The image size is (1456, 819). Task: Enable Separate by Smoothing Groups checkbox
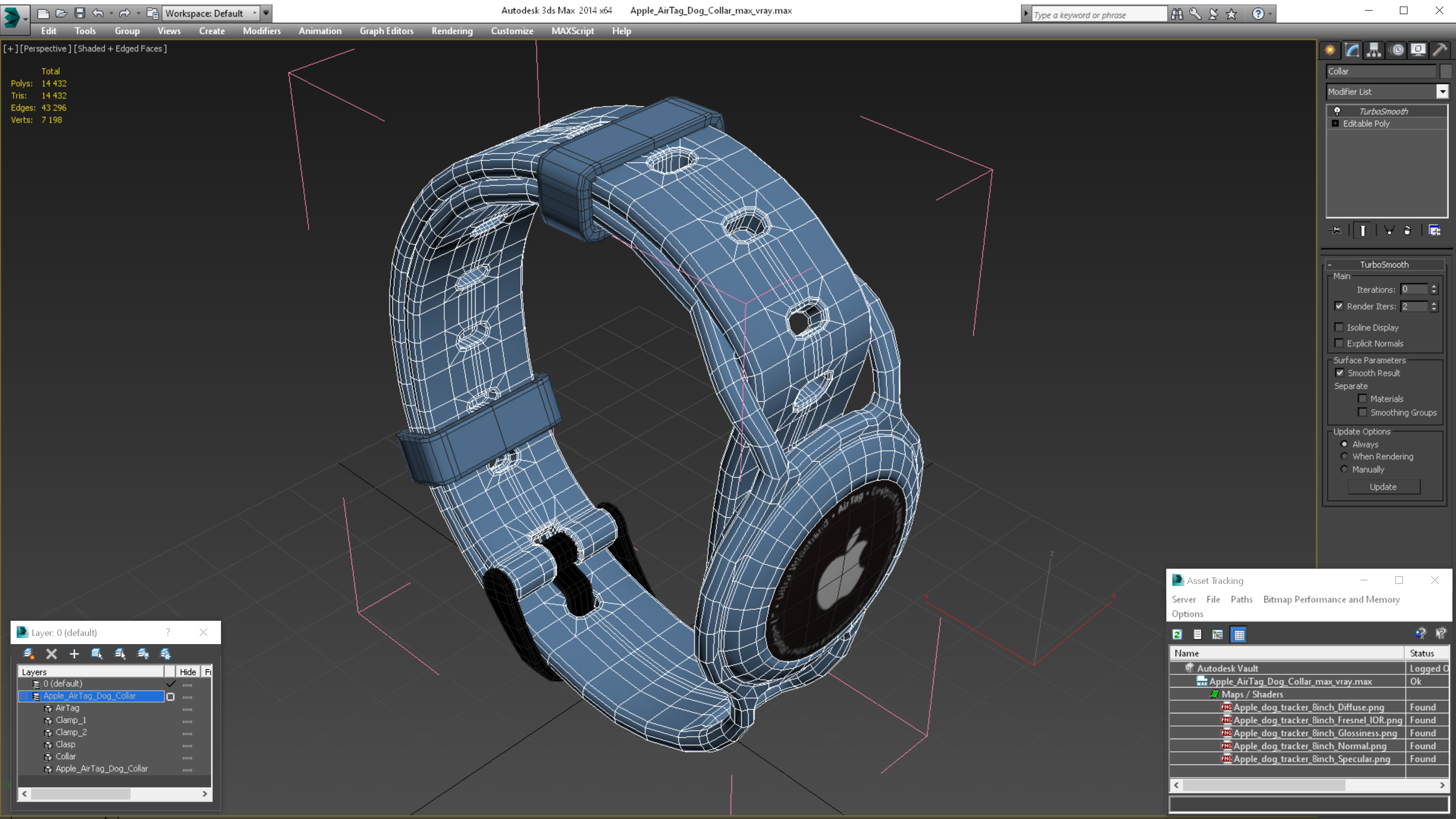click(1362, 413)
